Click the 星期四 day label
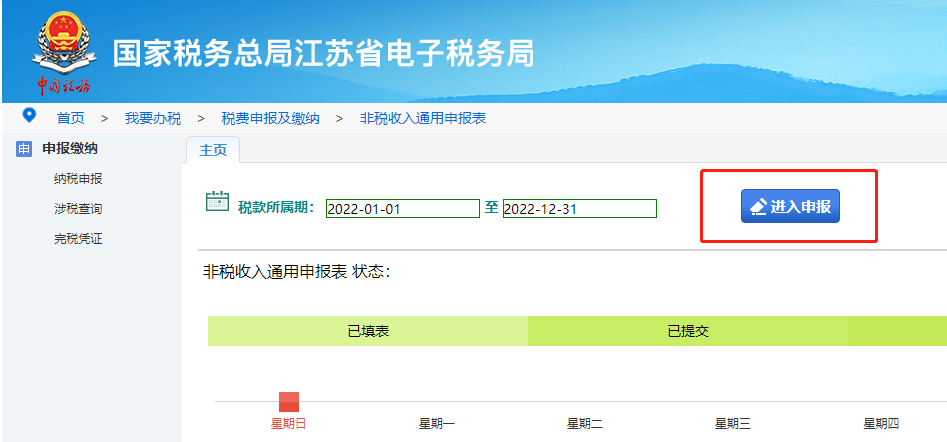Screen dimensions: 947x442 tap(881, 424)
